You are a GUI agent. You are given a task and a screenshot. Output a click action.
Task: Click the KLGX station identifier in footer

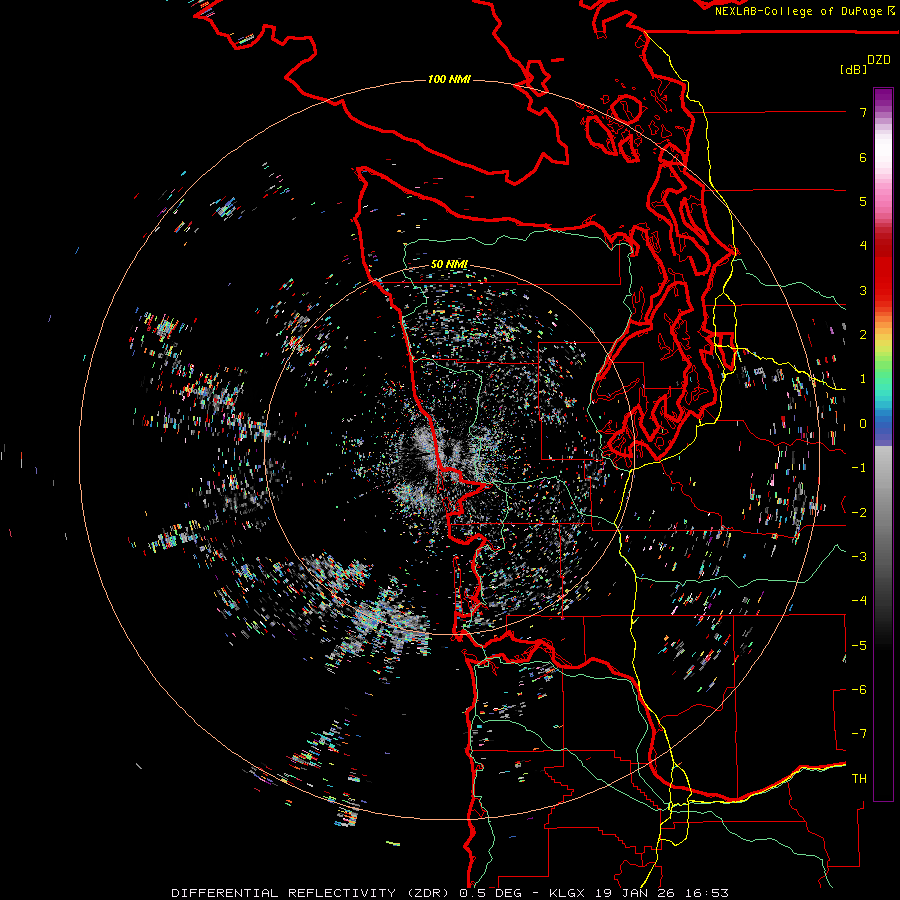pyautogui.click(x=569, y=893)
